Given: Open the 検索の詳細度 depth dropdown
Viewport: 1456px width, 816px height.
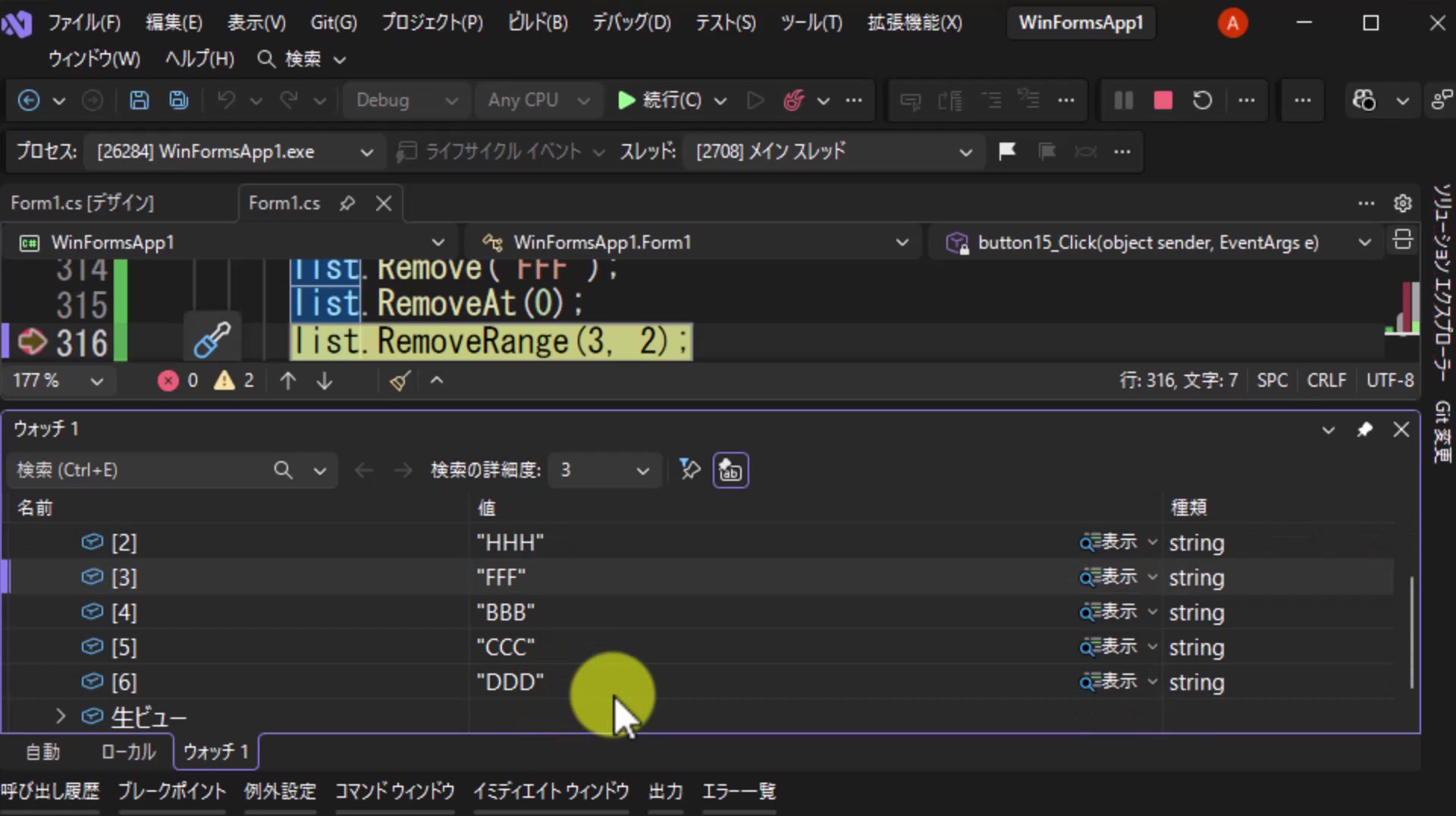Looking at the screenshot, I should (x=604, y=470).
